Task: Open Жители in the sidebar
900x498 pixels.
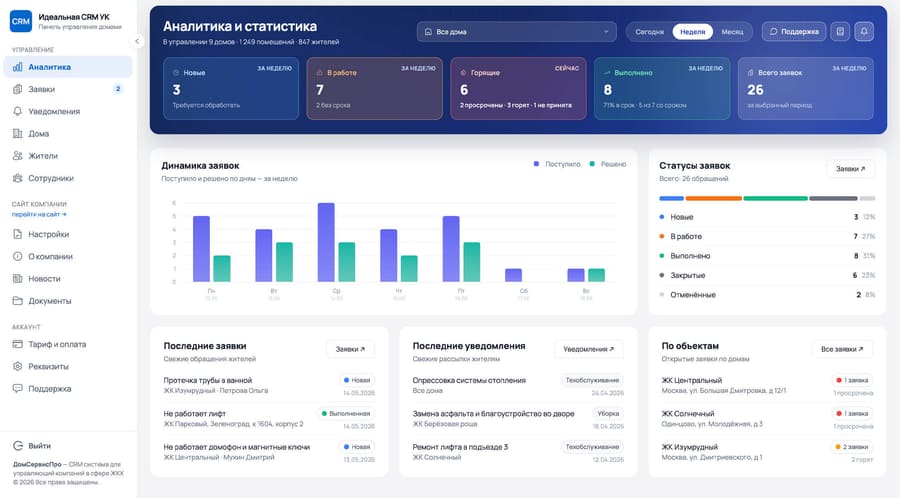Action: 68,156
